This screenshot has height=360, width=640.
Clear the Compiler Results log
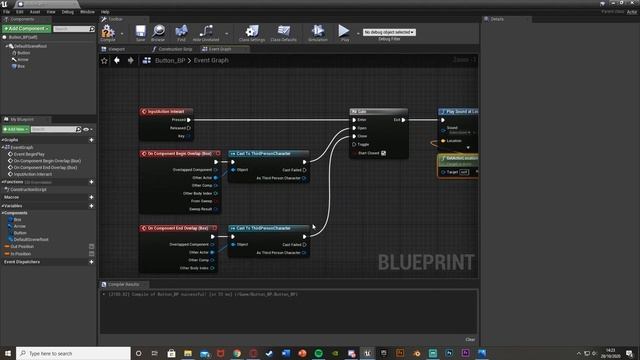pos(470,340)
